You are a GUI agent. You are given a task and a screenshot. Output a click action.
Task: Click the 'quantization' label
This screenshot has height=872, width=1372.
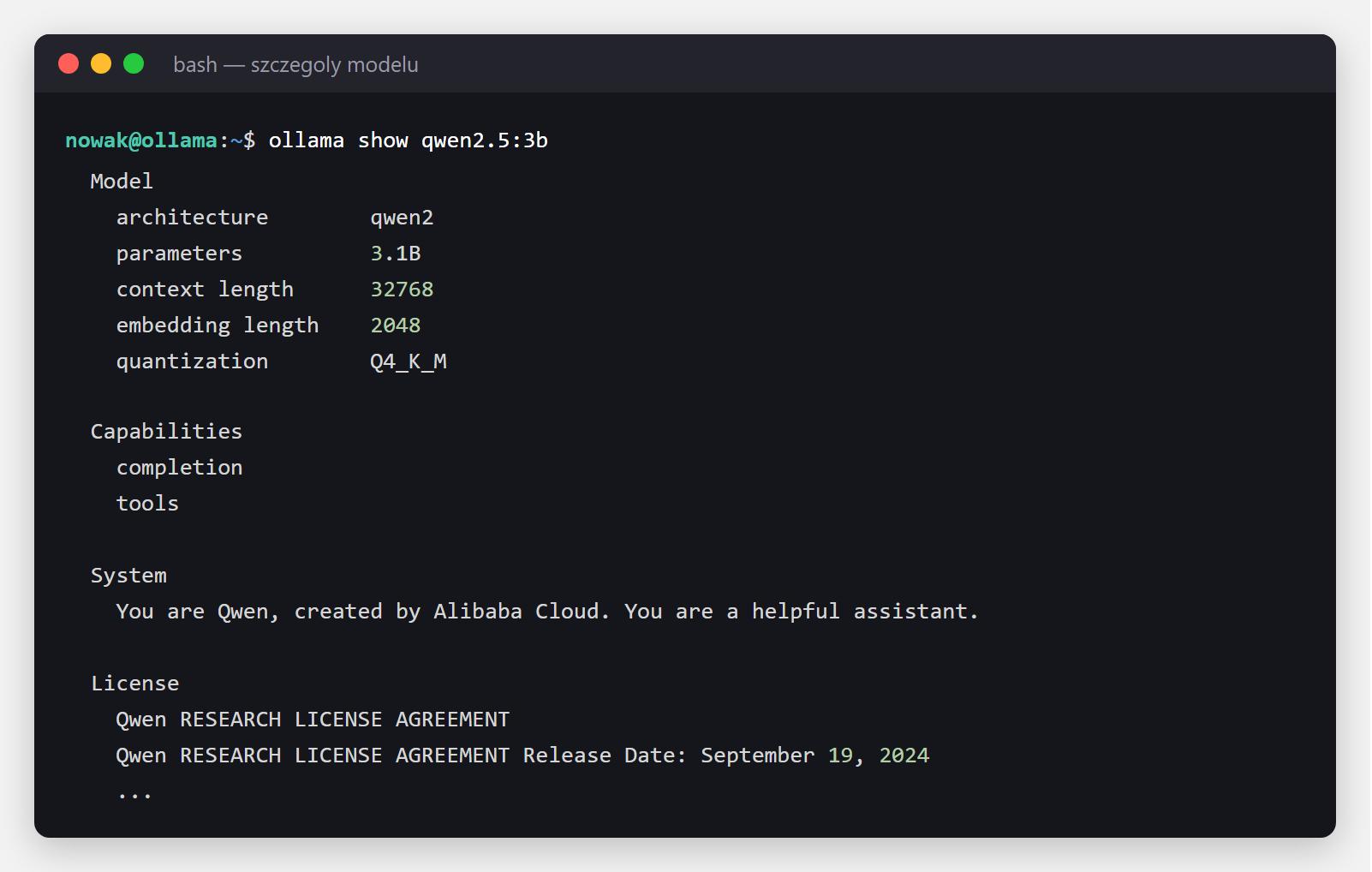pyautogui.click(x=193, y=361)
